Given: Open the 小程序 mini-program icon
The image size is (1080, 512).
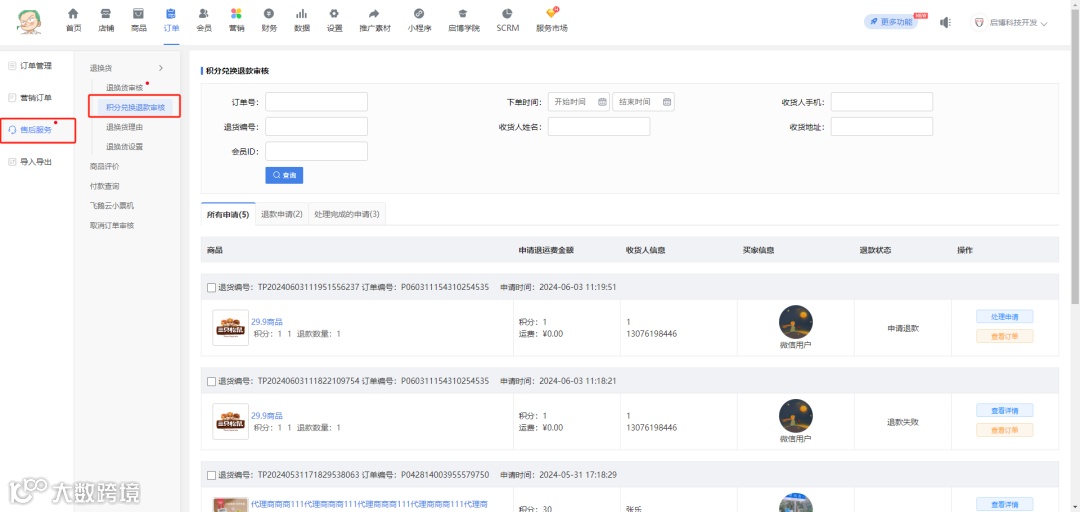Looking at the screenshot, I should (x=419, y=14).
